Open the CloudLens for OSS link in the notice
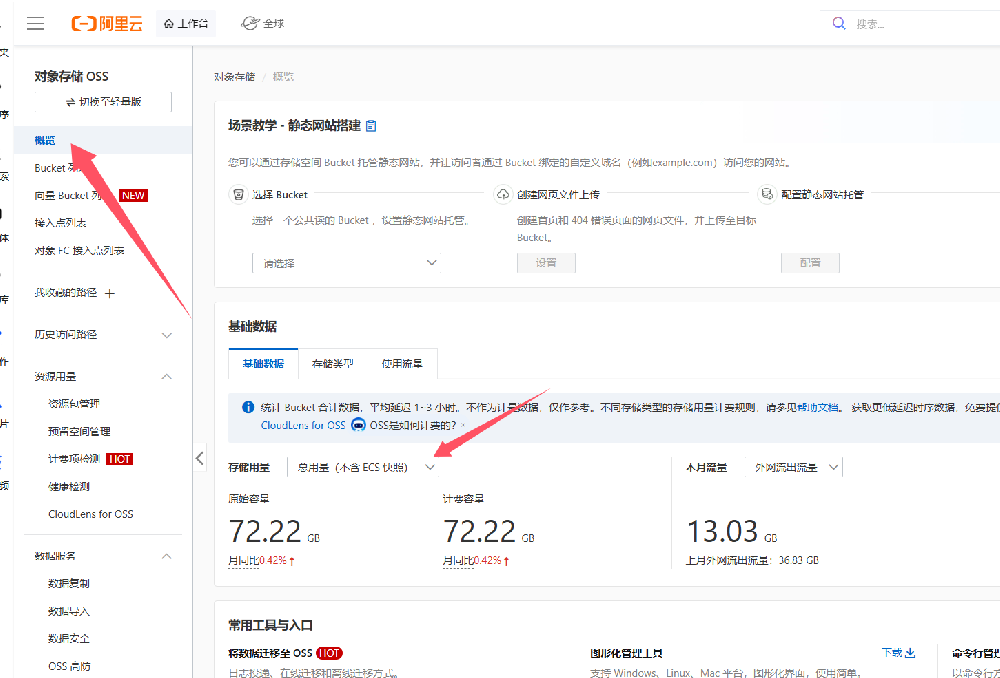The image size is (1000, 678). (303, 425)
